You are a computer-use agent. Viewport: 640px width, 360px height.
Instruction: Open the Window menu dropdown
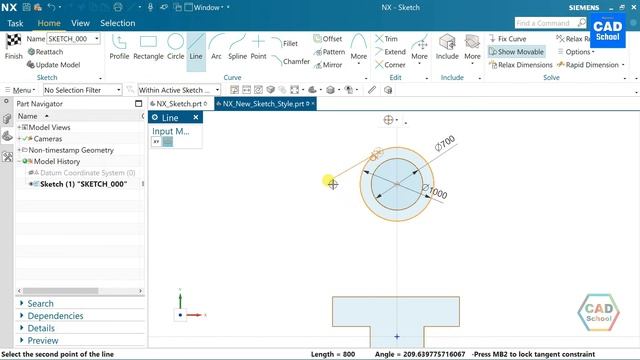coord(207,7)
